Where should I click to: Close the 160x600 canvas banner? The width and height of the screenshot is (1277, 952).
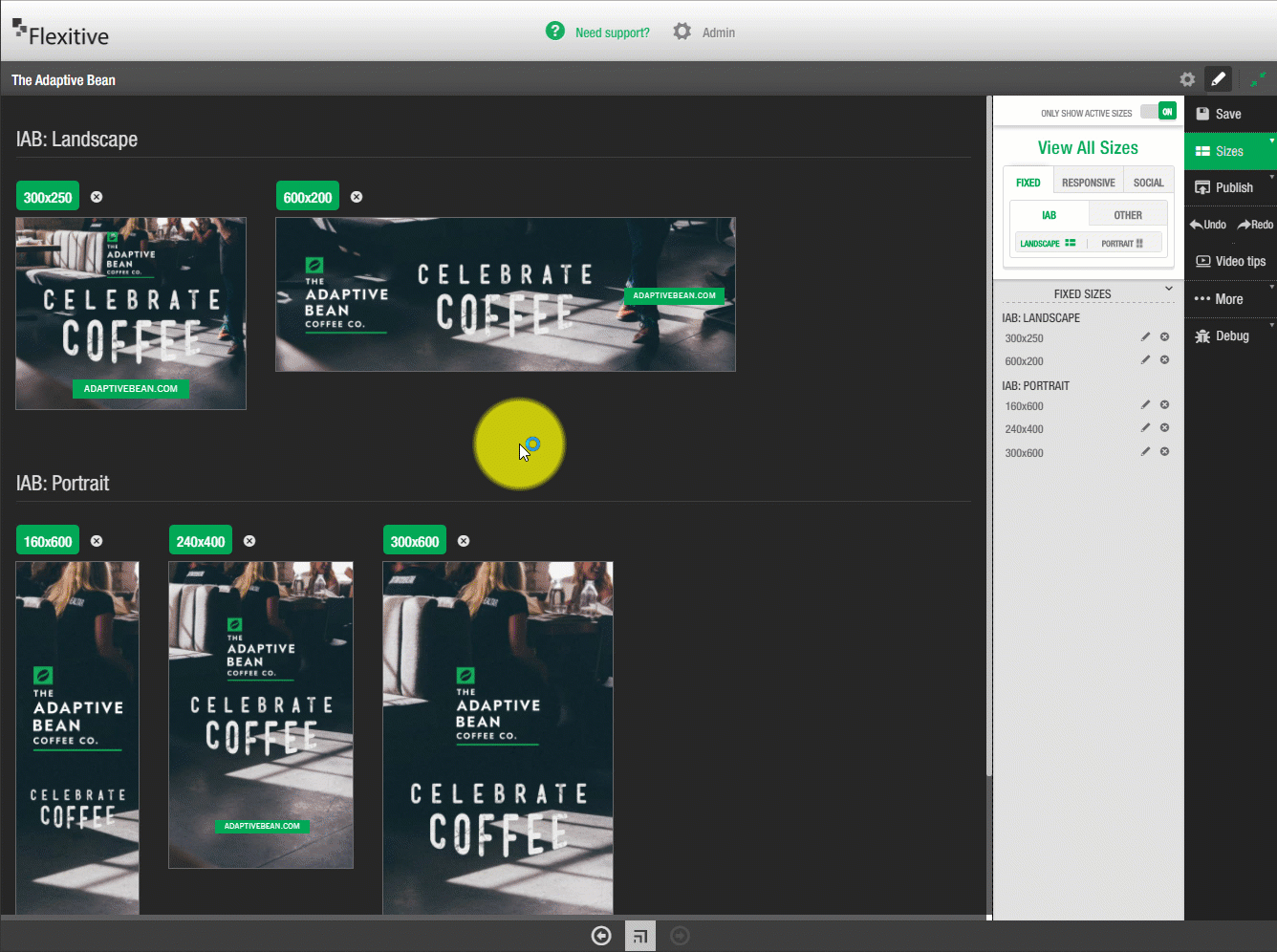pyautogui.click(x=97, y=541)
